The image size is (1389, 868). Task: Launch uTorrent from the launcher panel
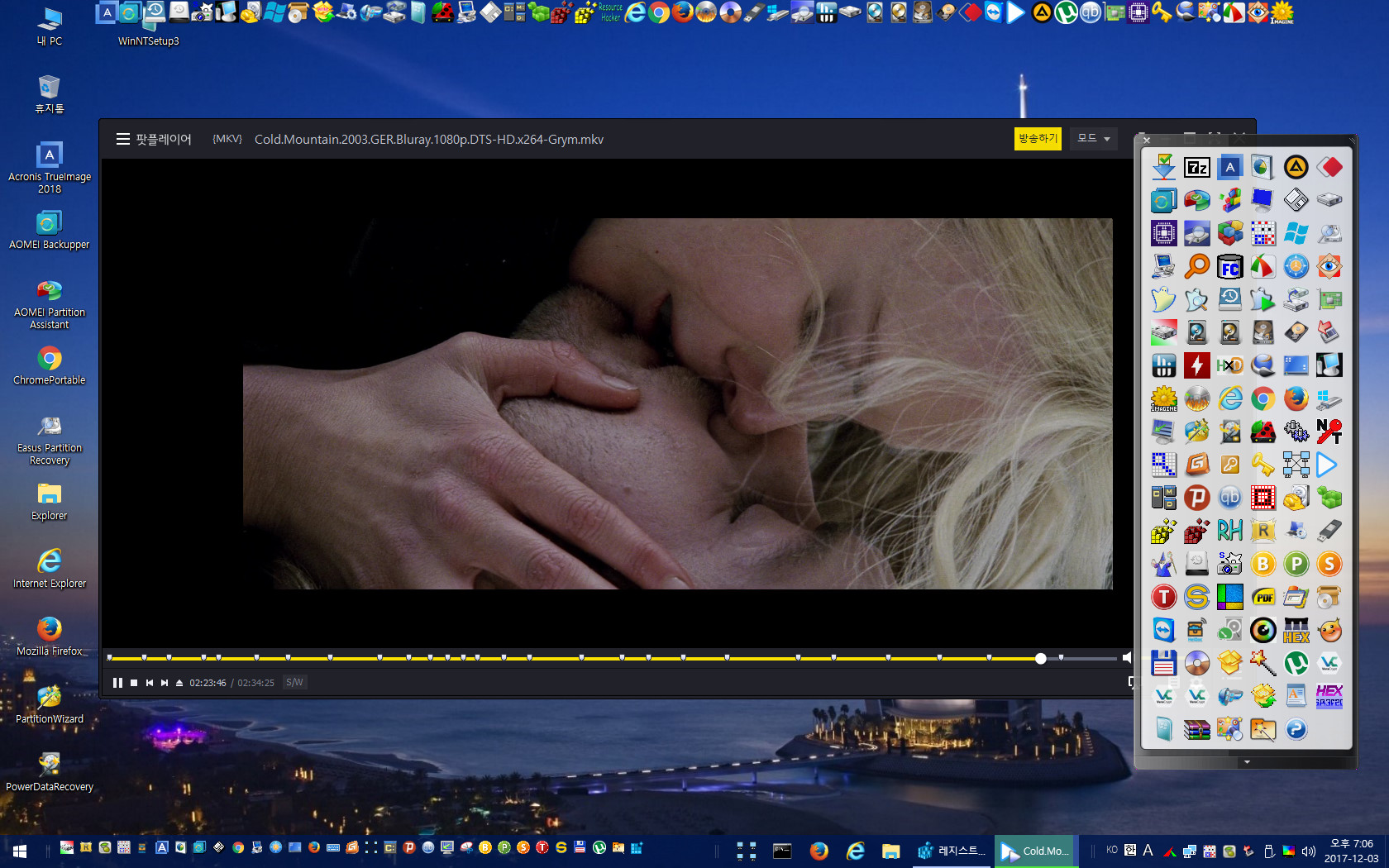click(x=1296, y=663)
